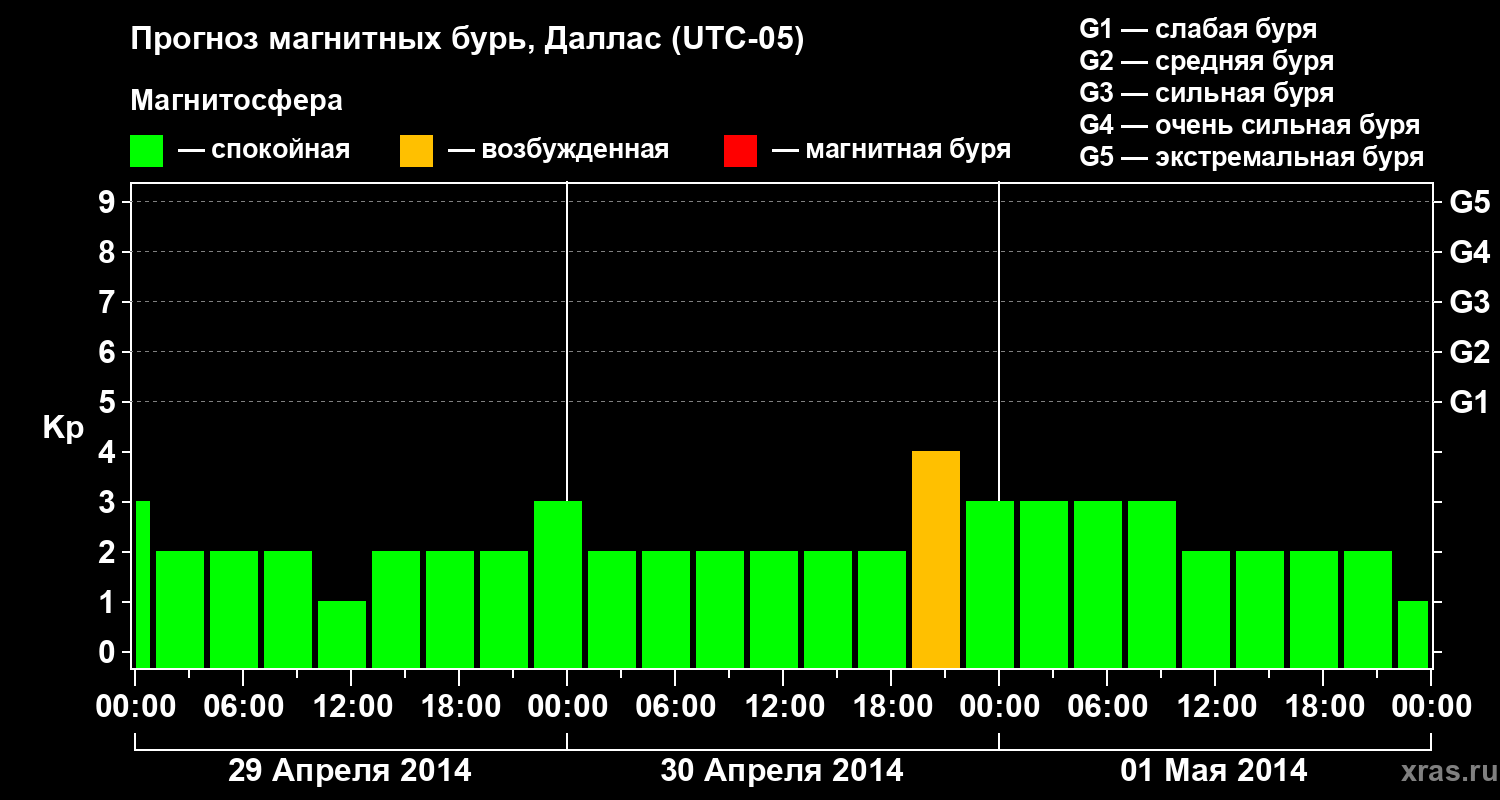This screenshot has width=1500, height=800.
Task: Click the 'G5' label on the right axis
Action: pyautogui.click(x=1470, y=203)
